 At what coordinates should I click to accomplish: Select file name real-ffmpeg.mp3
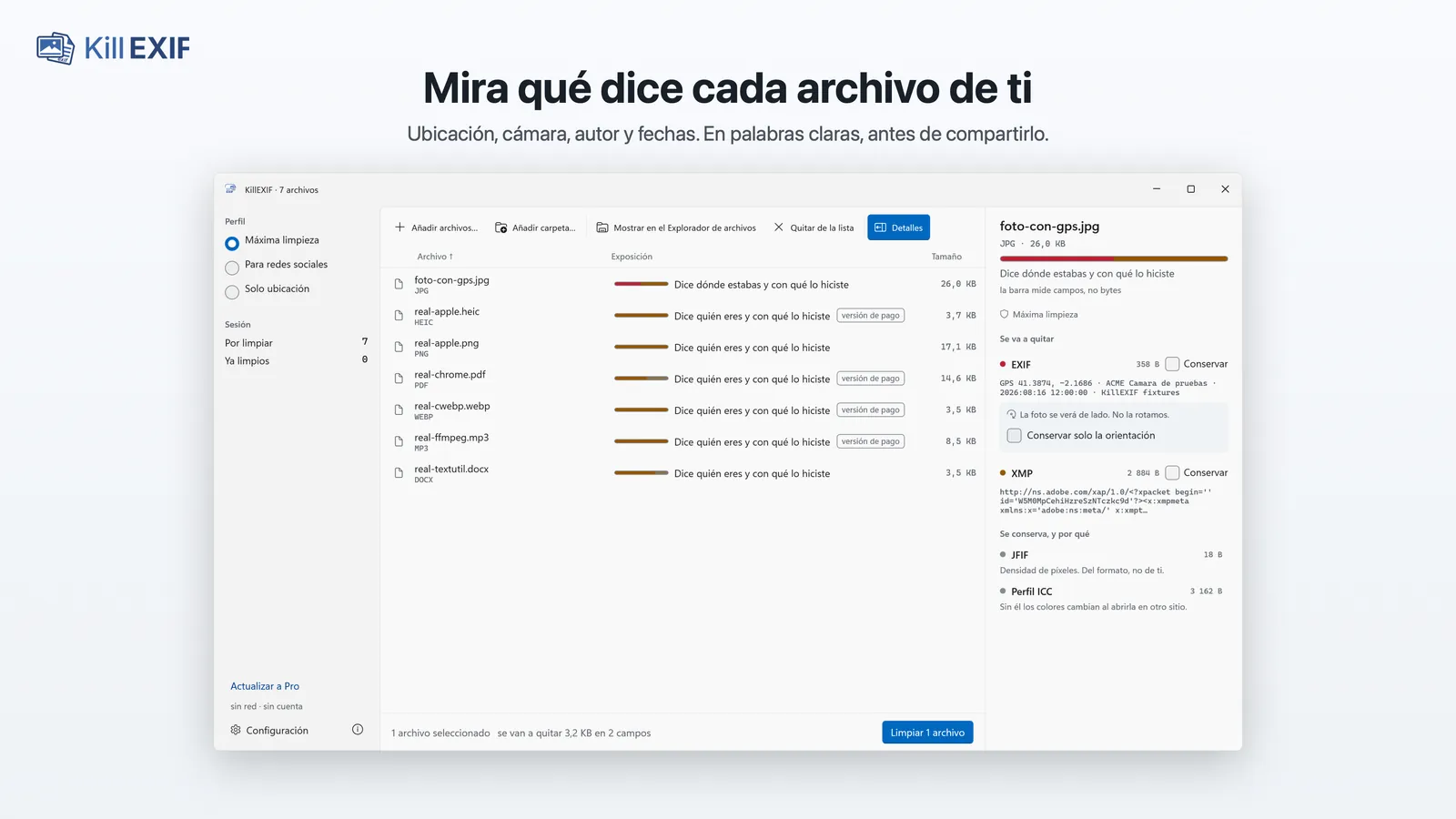pyautogui.click(x=451, y=438)
